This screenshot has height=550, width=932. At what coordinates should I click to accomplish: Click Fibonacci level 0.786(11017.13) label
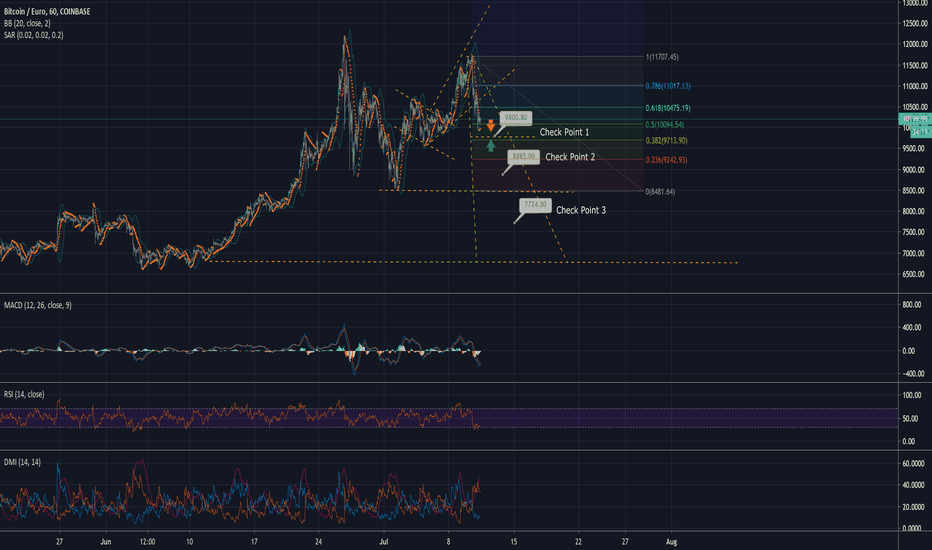pyautogui.click(x=668, y=86)
